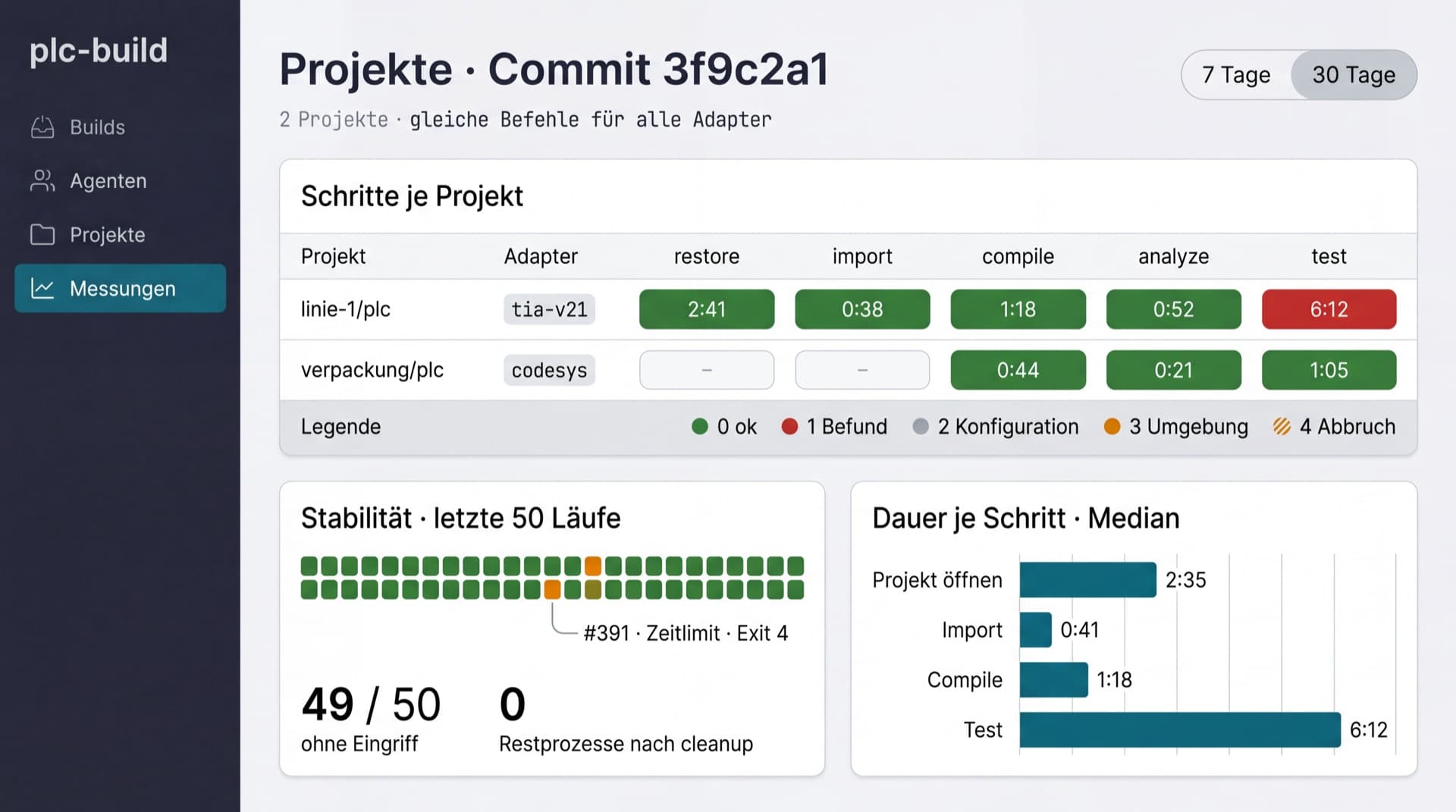Image resolution: width=1456 pixels, height=812 pixels.
Task: Open compile step 0:44 for verpackung/plc
Action: pos(1018,370)
